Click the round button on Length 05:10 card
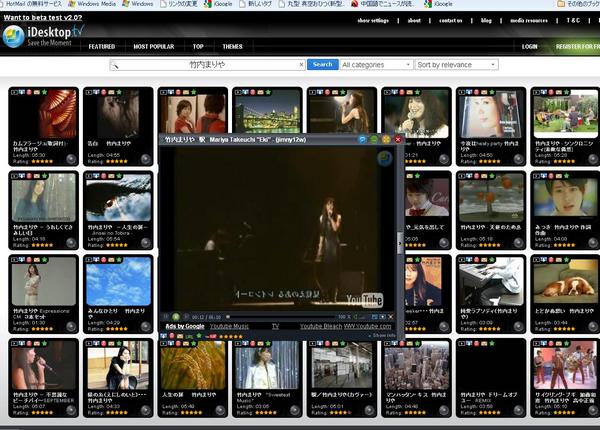This screenshot has height=430, width=600. 593,410
